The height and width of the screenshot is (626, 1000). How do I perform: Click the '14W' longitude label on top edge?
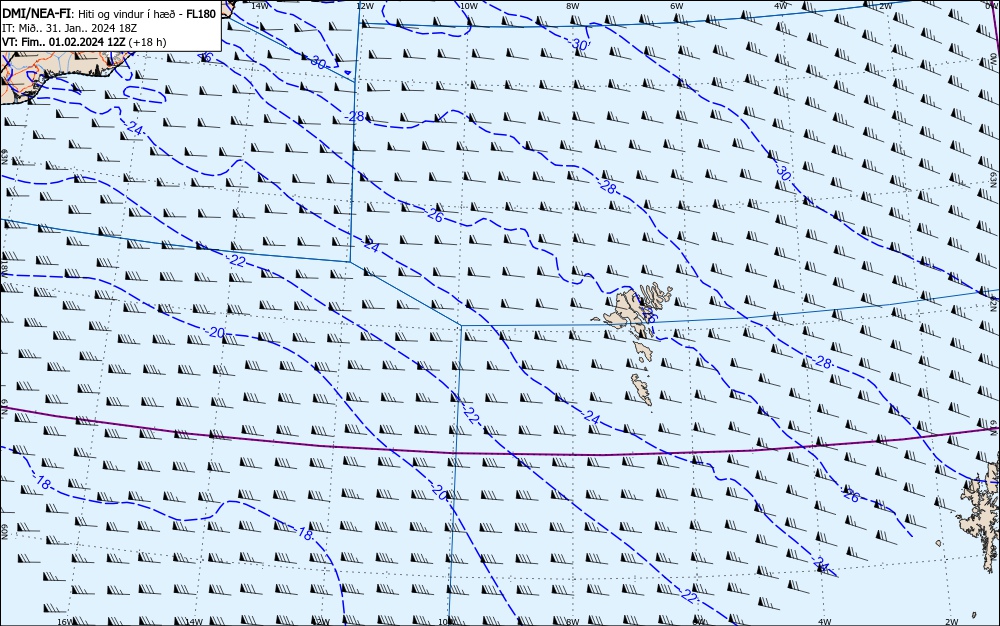point(259,6)
